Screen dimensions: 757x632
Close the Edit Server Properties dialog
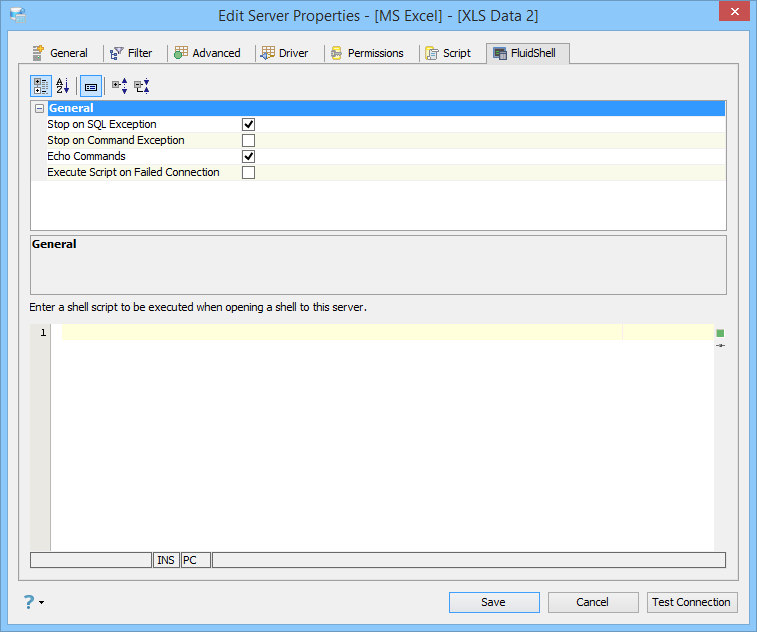point(734,12)
